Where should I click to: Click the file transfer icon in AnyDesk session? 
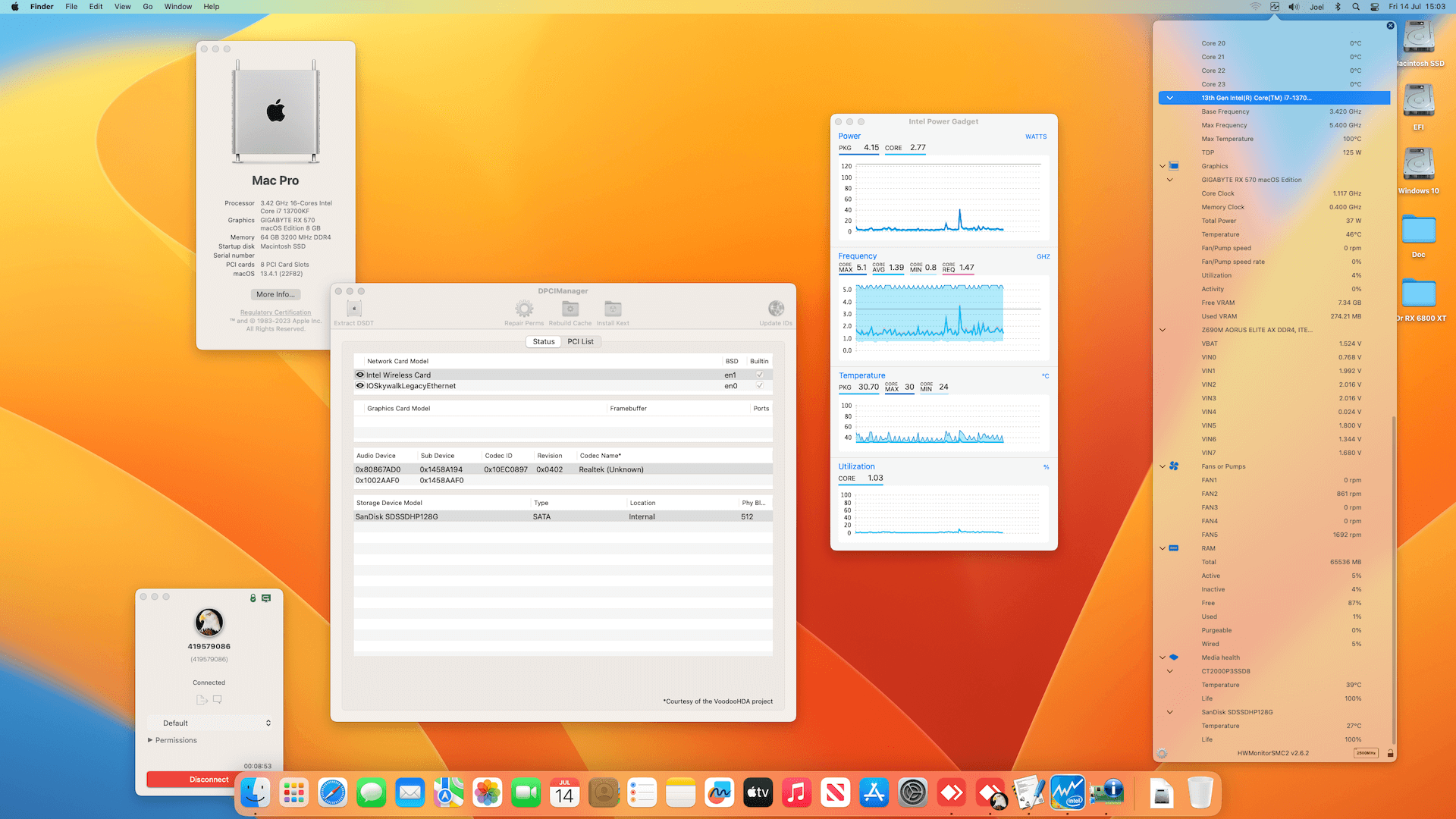pos(202,699)
